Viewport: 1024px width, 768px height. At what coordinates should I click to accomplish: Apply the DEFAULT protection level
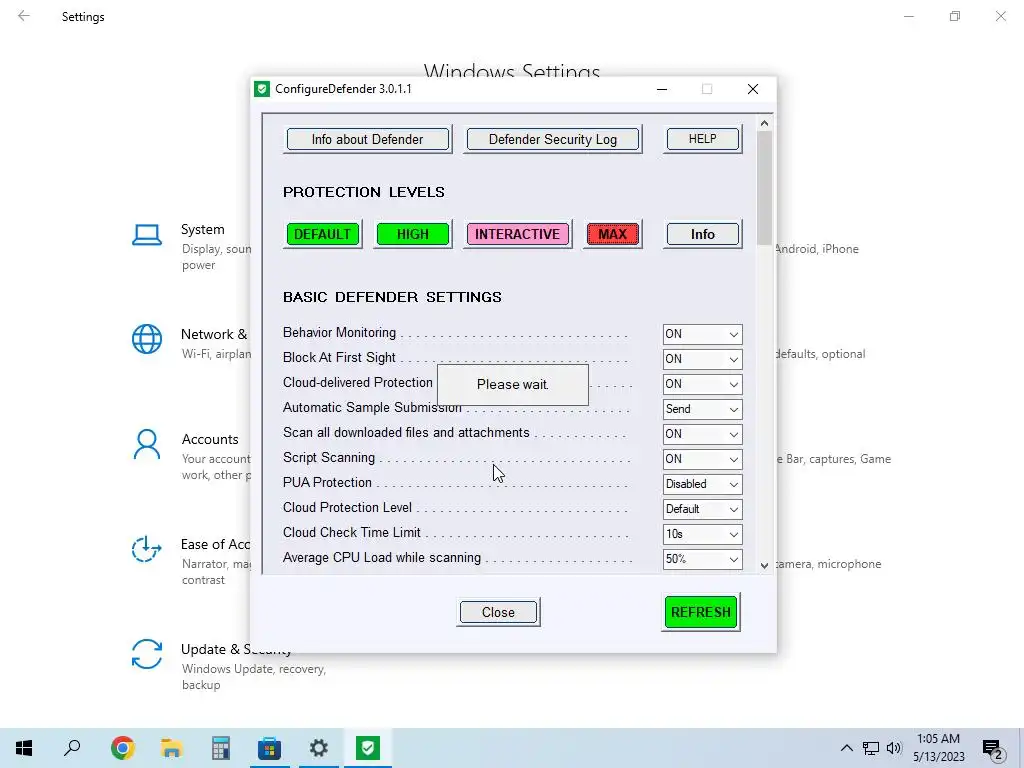[x=323, y=234]
